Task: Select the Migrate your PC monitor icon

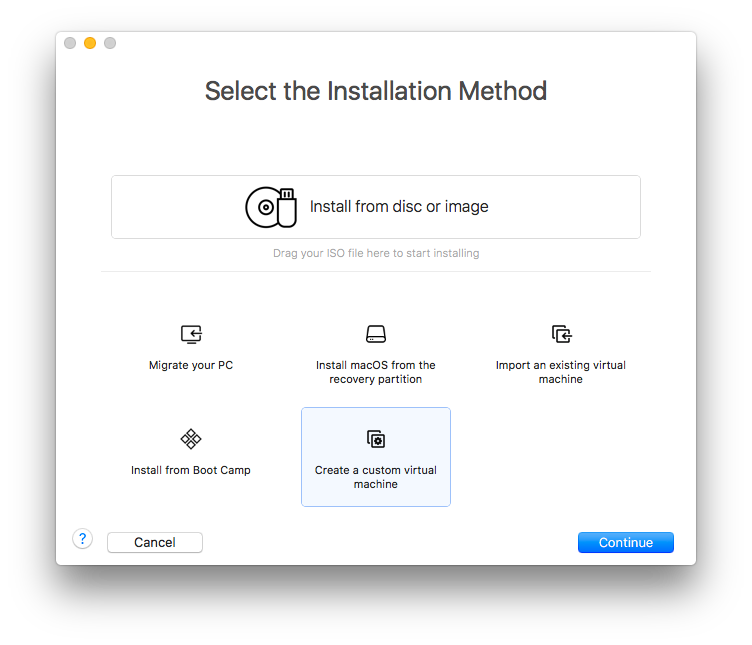Action: 191,334
